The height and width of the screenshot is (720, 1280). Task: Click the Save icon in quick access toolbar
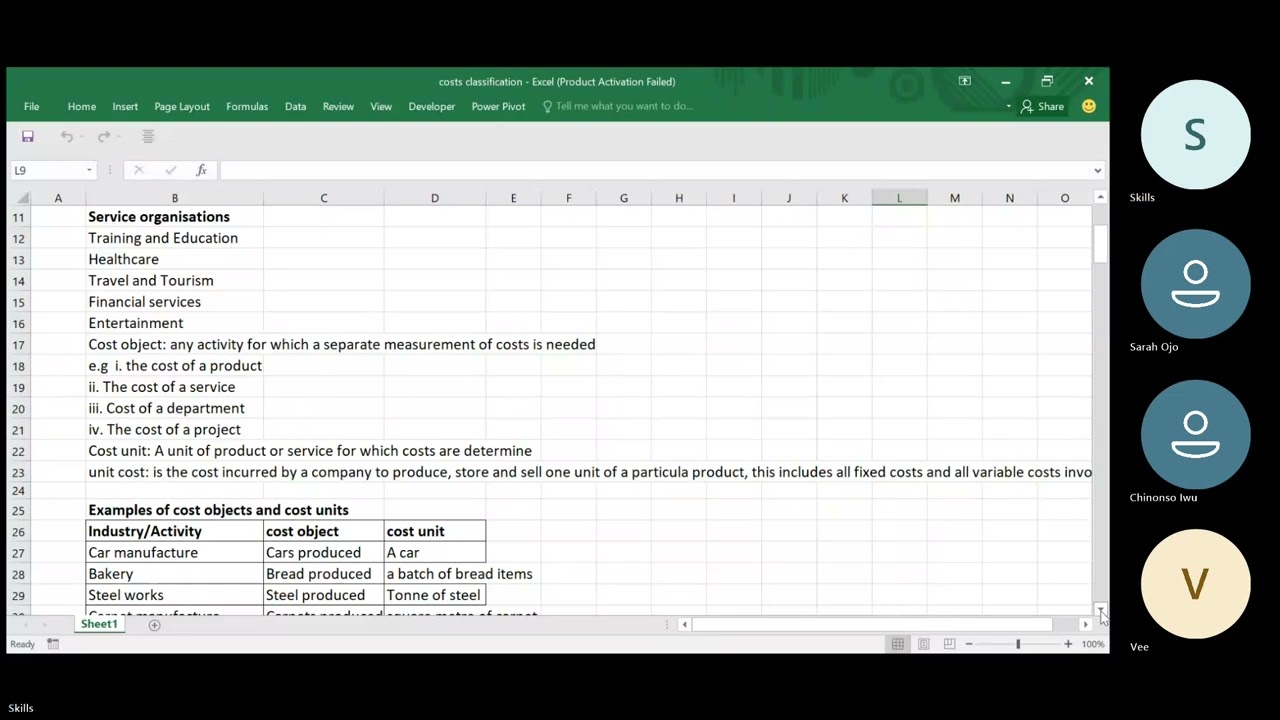click(x=28, y=136)
